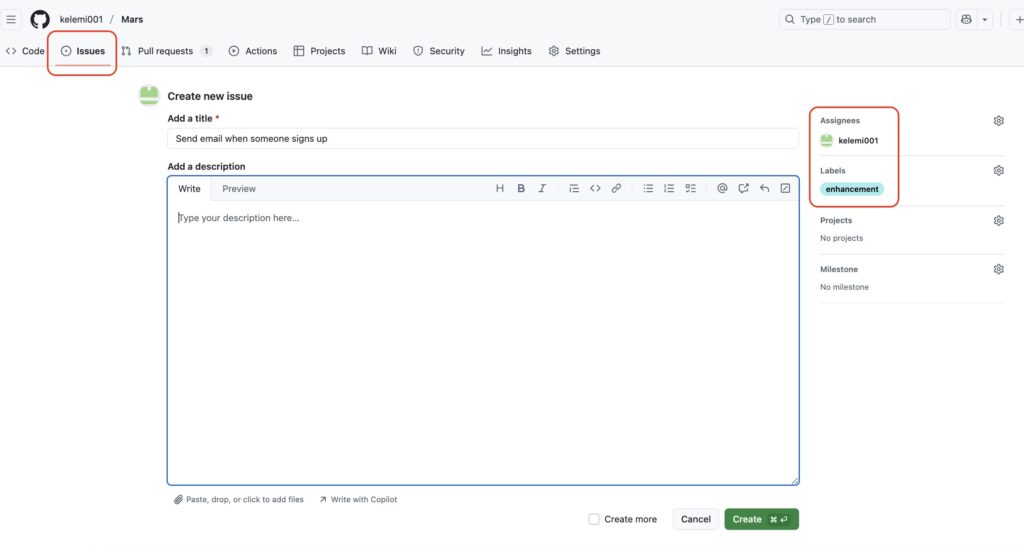Screen dimensions: 1024x545
Task: Insert a task list from toolbar
Action: (x=690, y=188)
